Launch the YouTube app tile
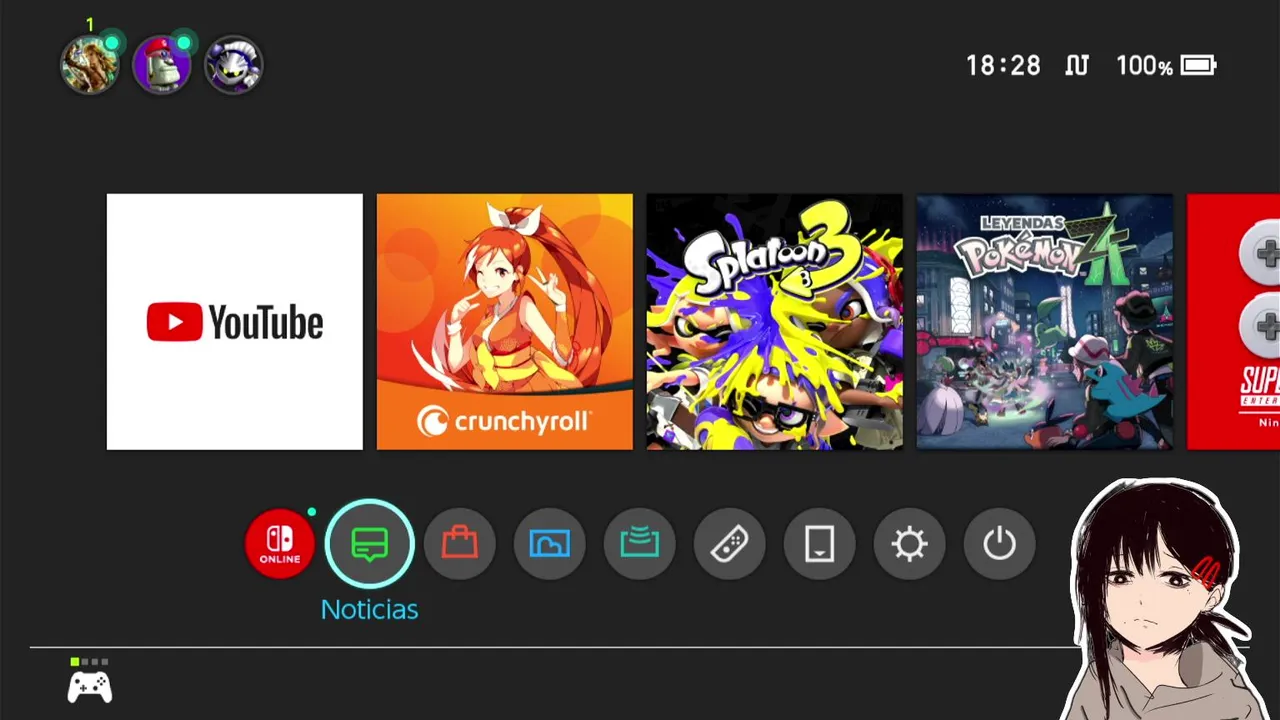Screen dimensions: 1280x720 [x=235, y=322]
